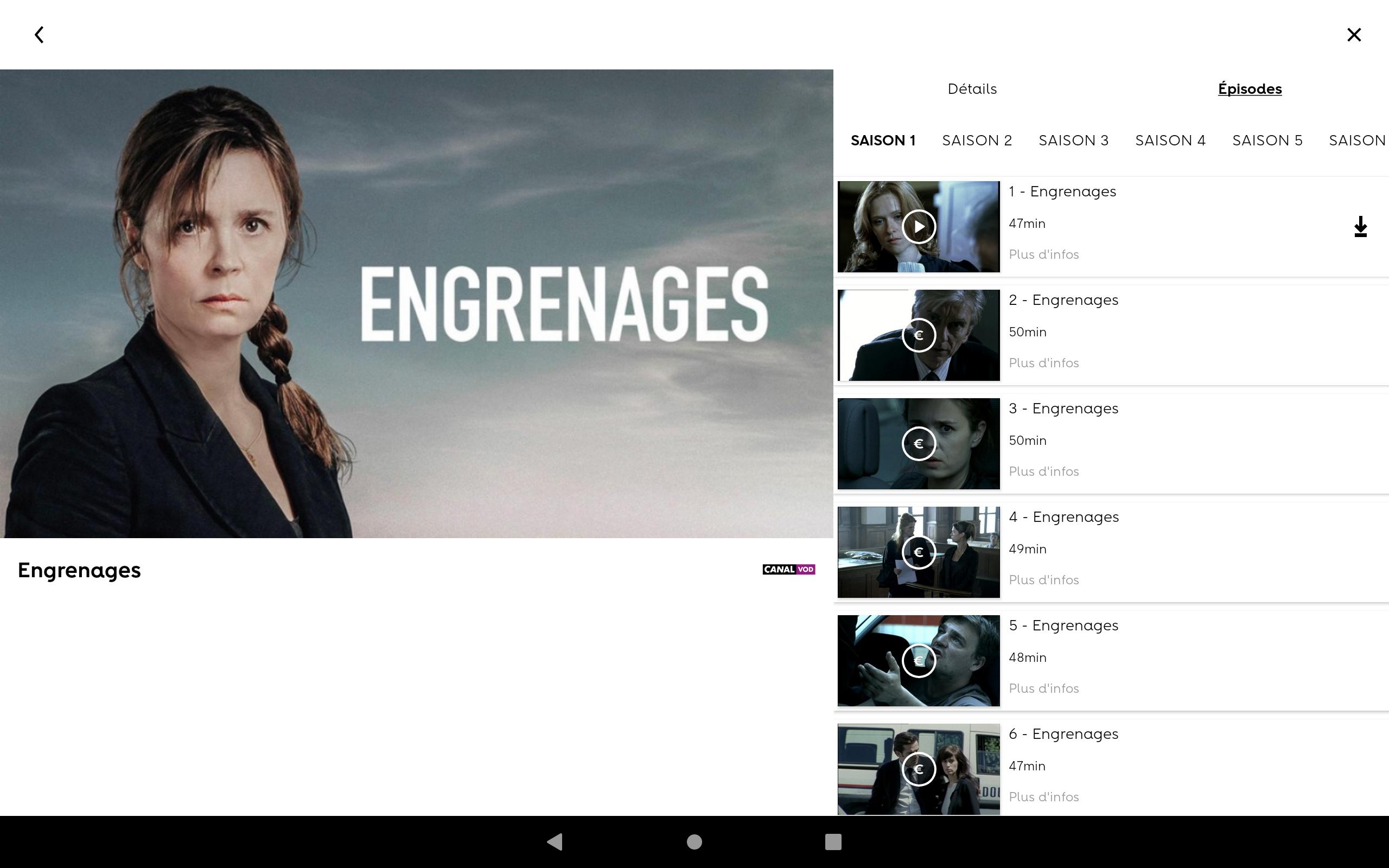Select the title '2 - Engrenages'

[1063, 300]
